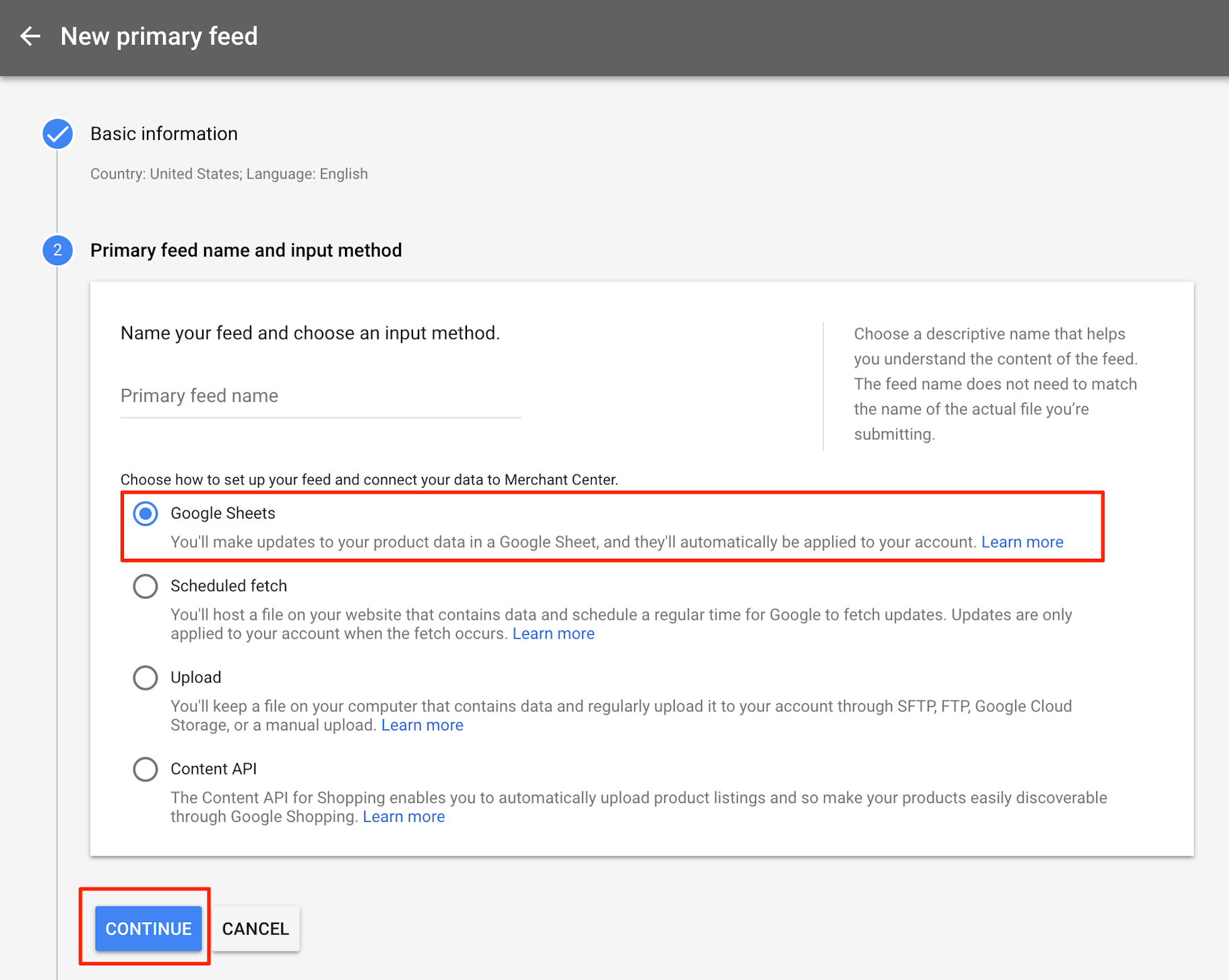Click the CANCEL button
Viewport: 1229px width, 980px height.
click(255, 929)
